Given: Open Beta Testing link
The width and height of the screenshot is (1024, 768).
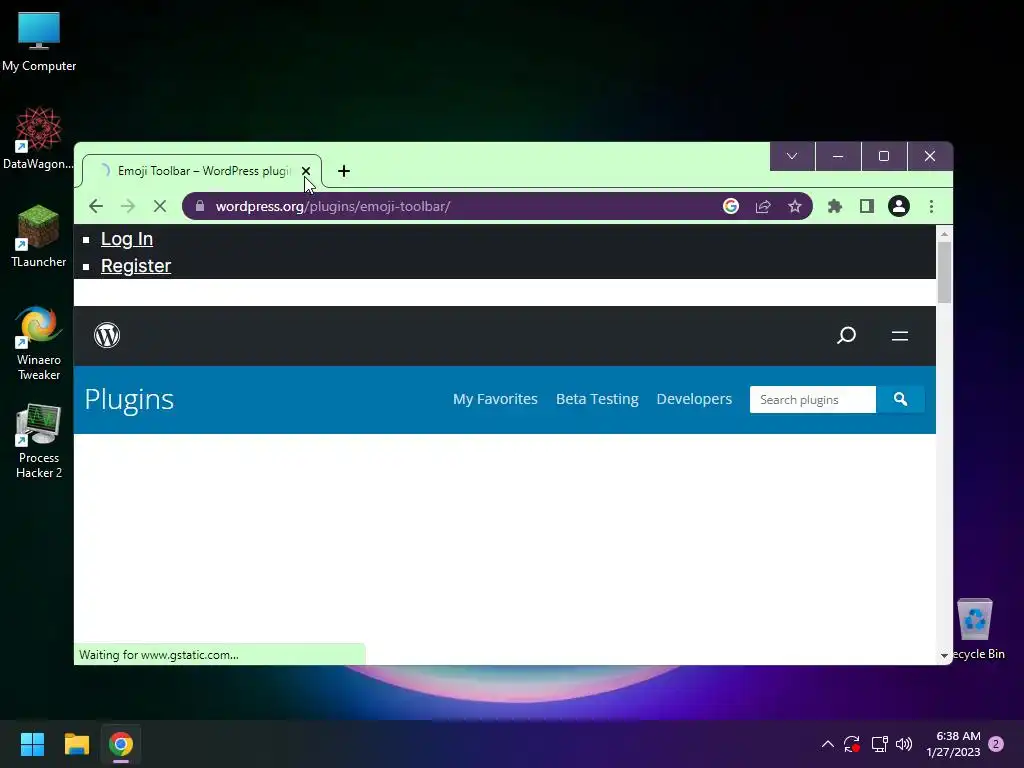Looking at the screenshot, I should click(597, 399).
